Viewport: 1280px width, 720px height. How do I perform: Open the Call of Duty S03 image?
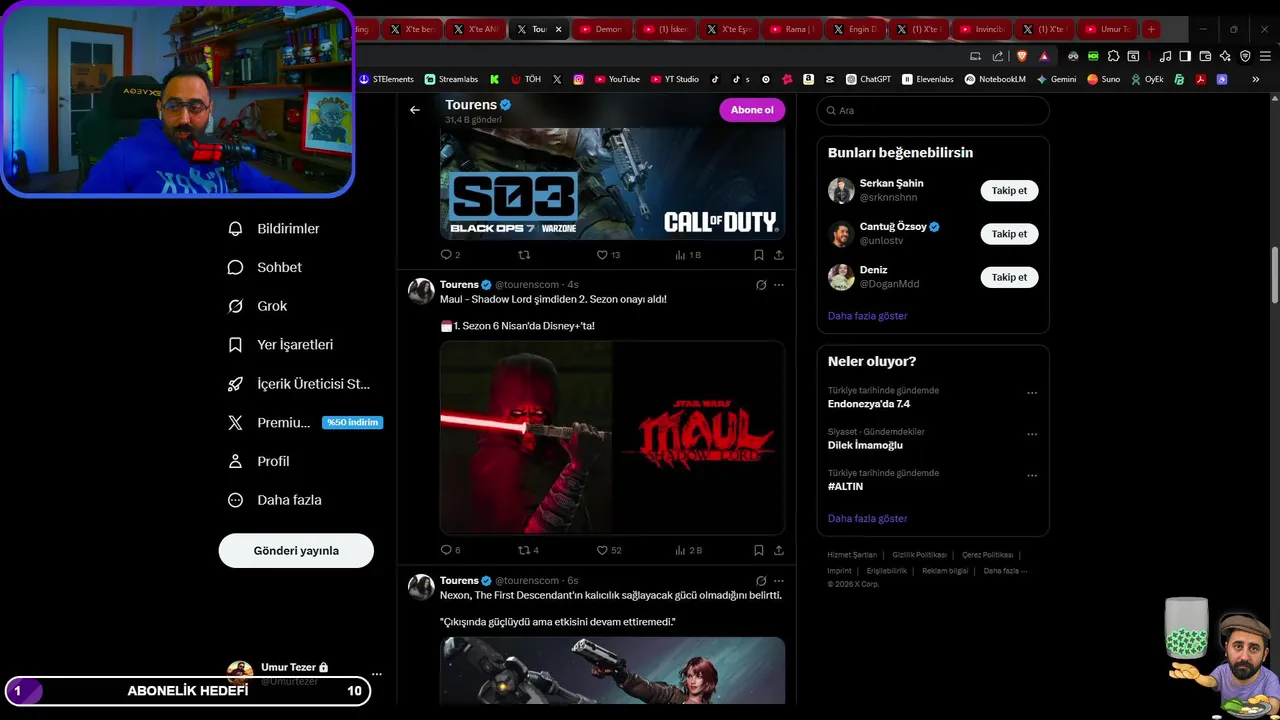pos(612,183)
